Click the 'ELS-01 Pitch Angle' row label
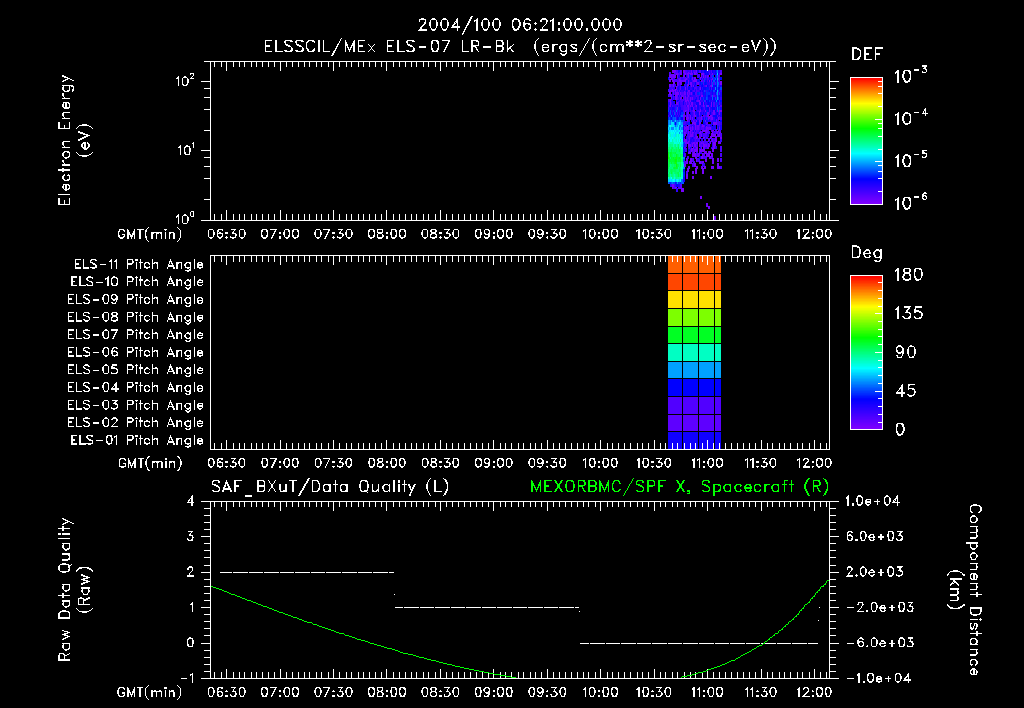The image size is (1024, 708). [137, 440]
